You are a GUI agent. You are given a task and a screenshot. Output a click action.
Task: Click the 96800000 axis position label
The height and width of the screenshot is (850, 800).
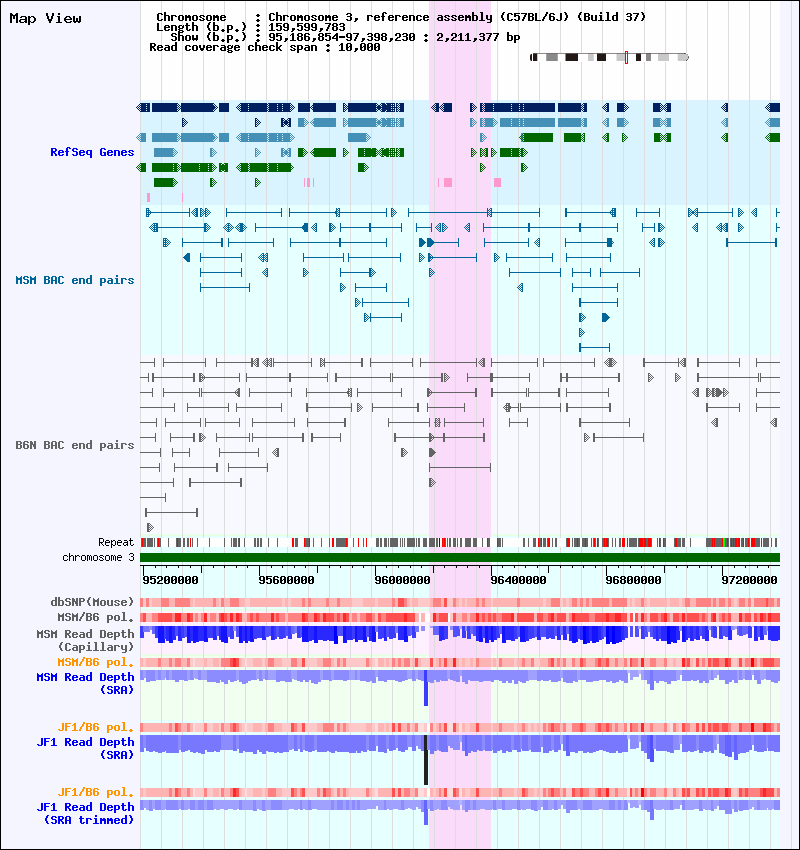(633, 580)
